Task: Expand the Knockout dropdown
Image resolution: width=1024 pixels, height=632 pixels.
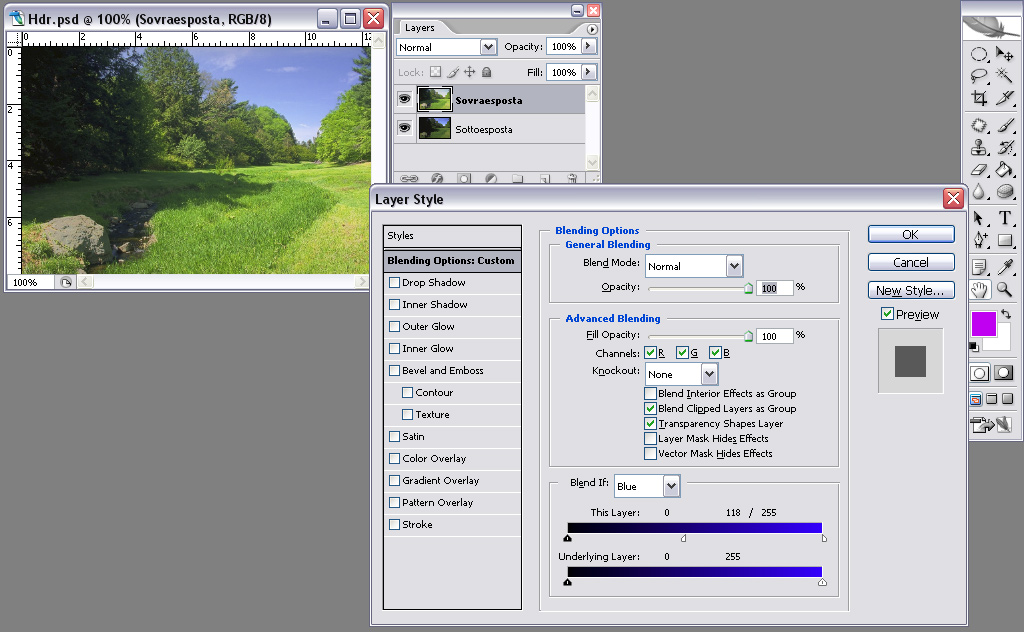Action: click(709, 374)
